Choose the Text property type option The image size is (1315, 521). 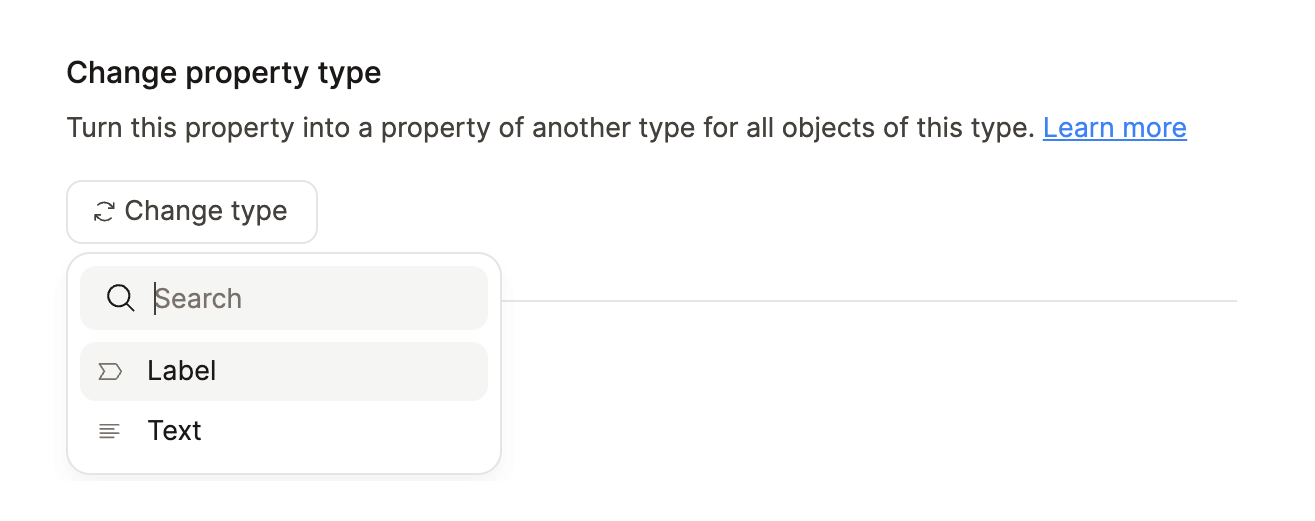(x=283, y=431)
